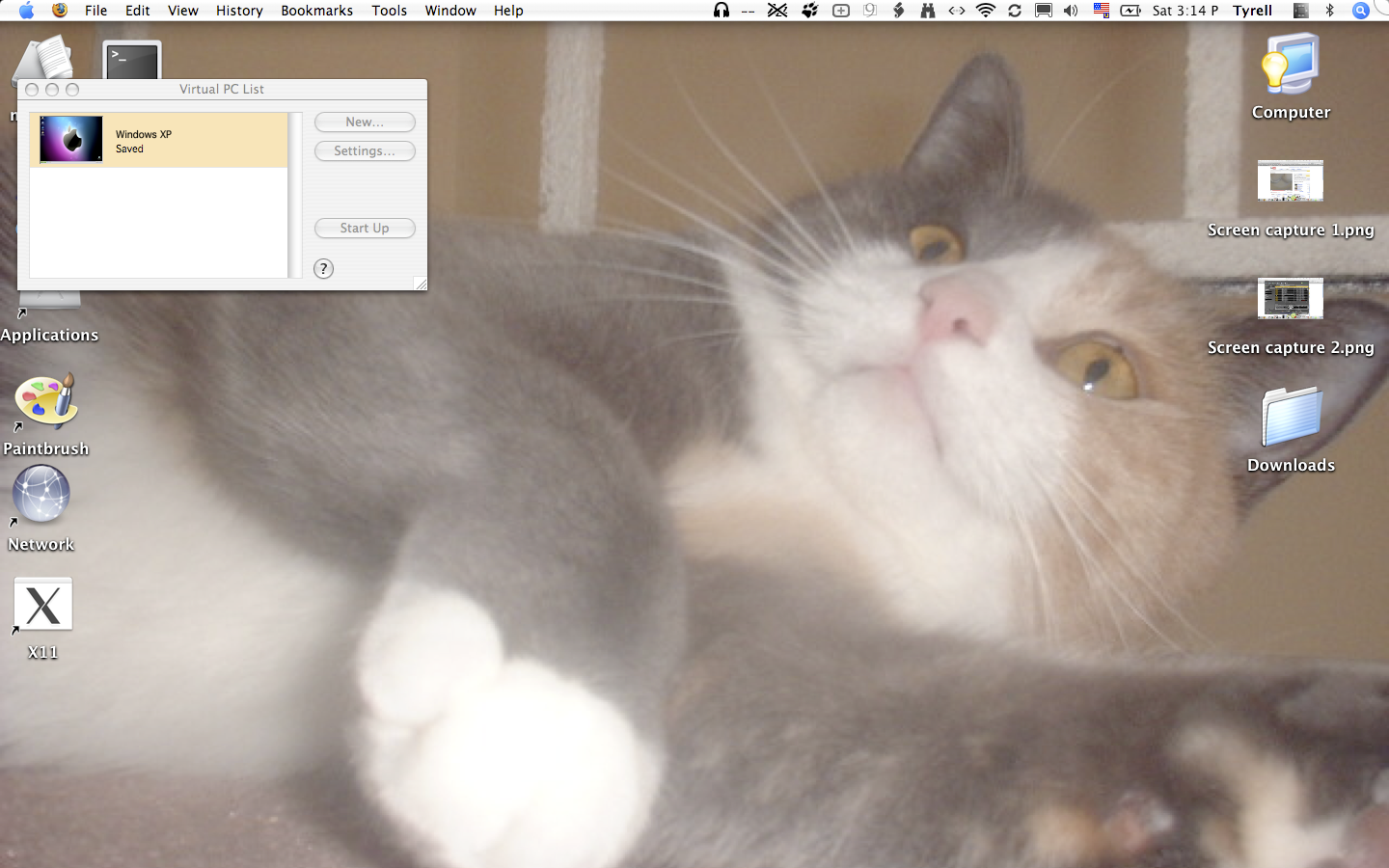
Task: Select the Windows XP virtual machine entry
Action: pyautogui.click(x=159, y=140)
